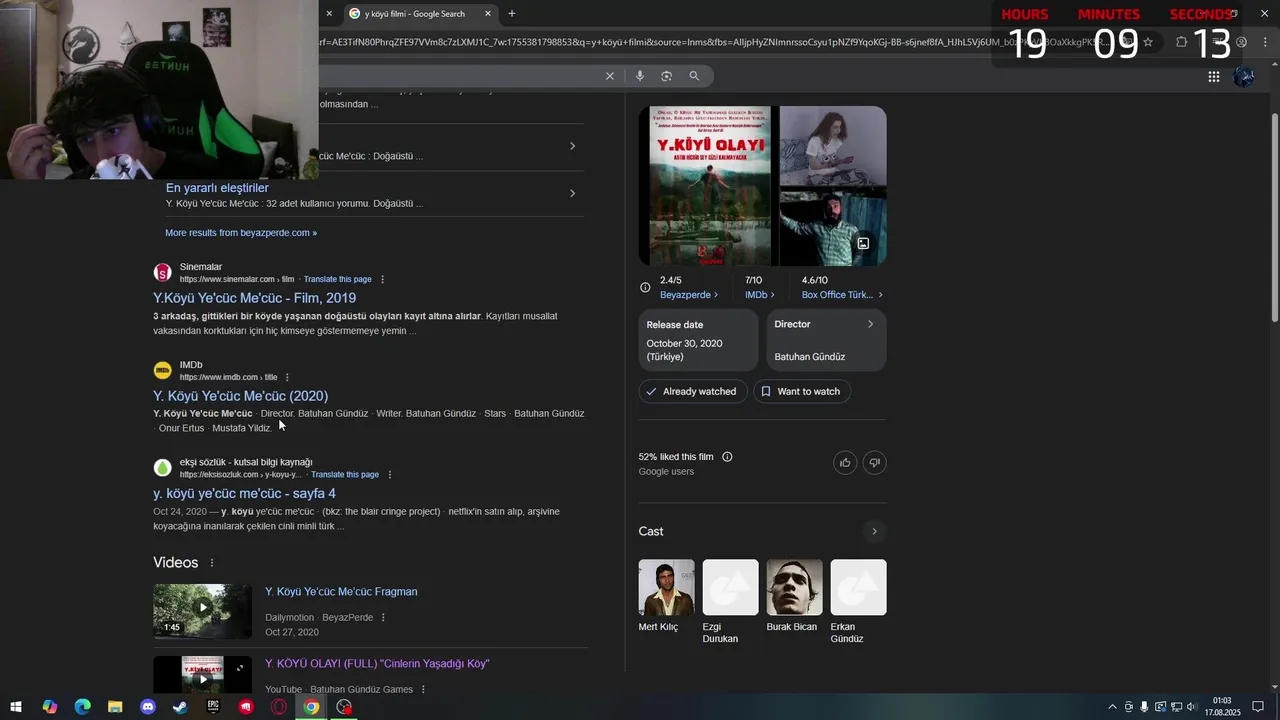This screenshot has height=720, width=1280.
Task: Open info icon next to '52% liked this film'
Action: point(727,457)
